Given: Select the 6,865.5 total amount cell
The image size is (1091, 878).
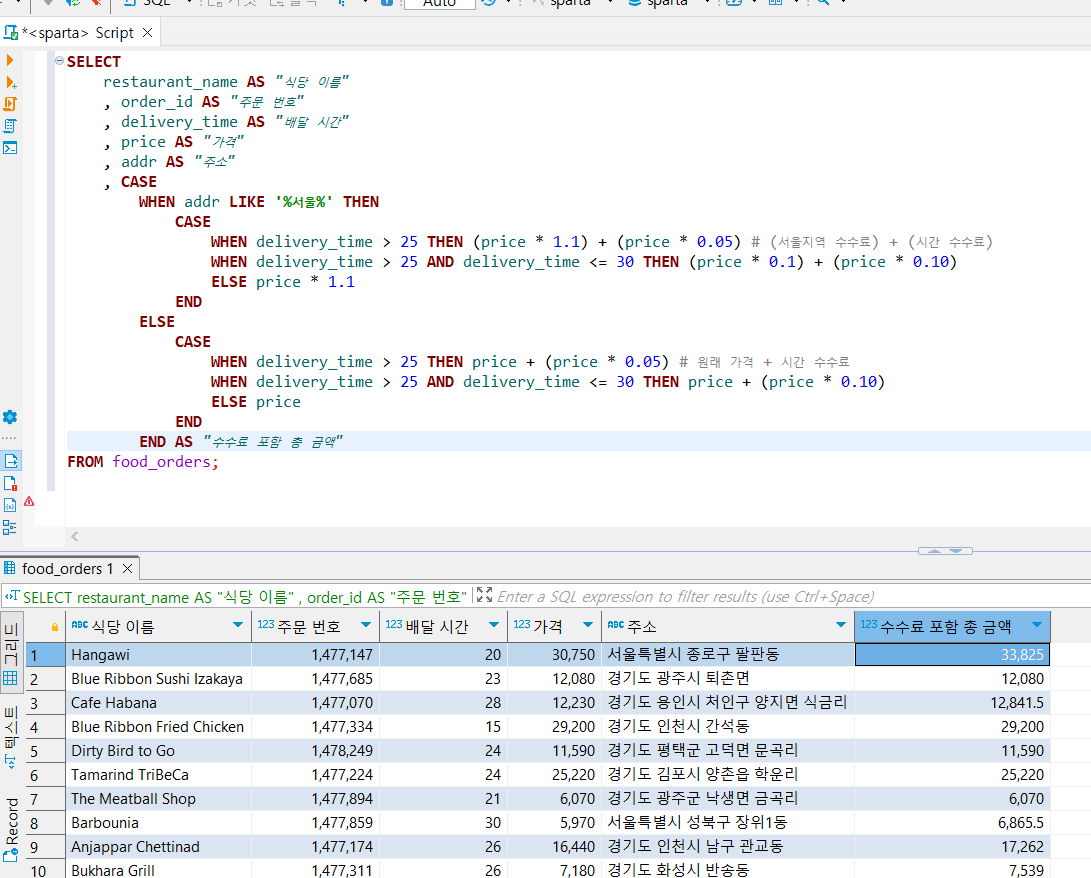Looking at the screenshot, I should [952, 822].
